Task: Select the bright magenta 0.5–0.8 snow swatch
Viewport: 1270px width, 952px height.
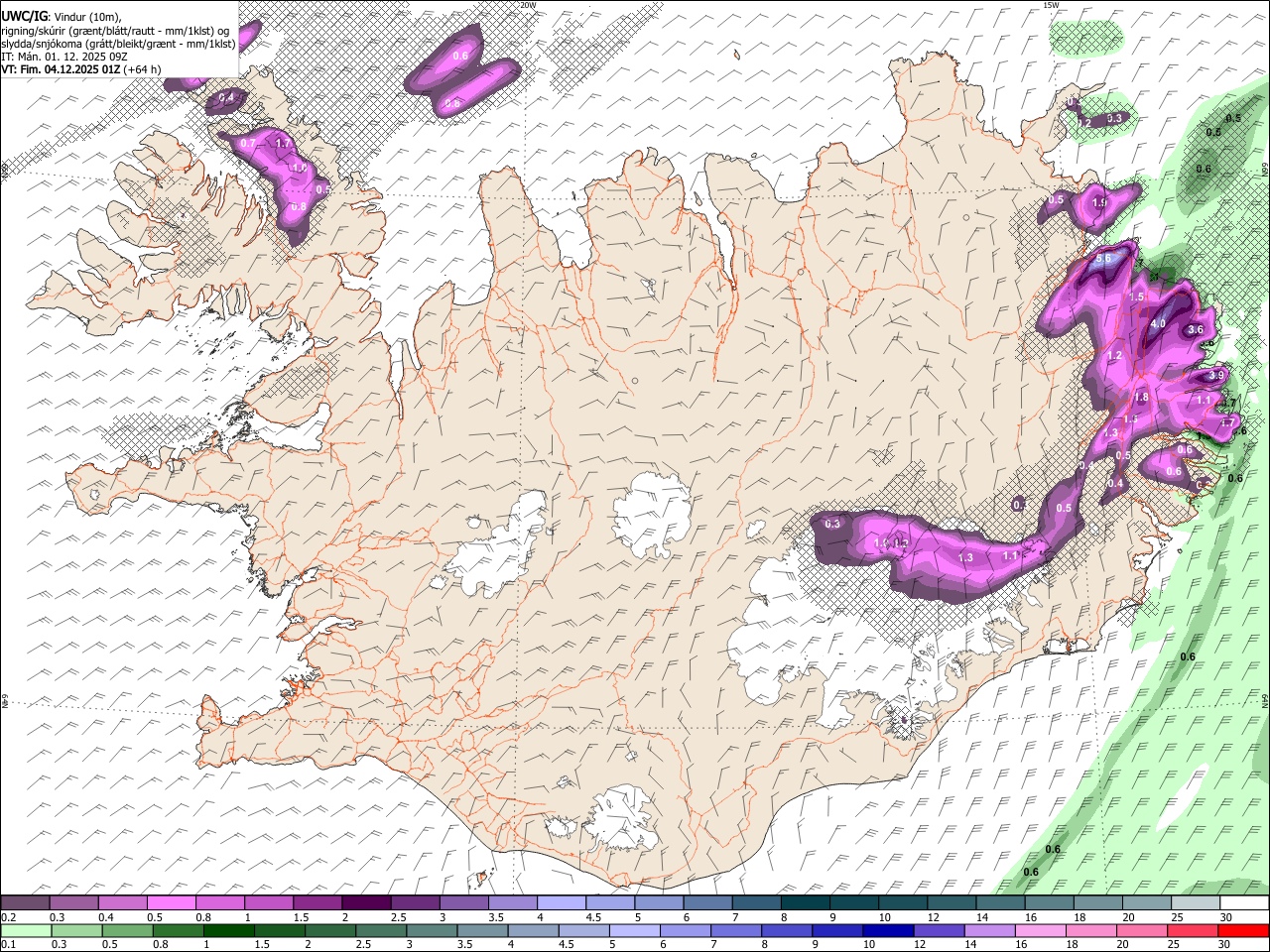Action: click(x=171, y=903)
